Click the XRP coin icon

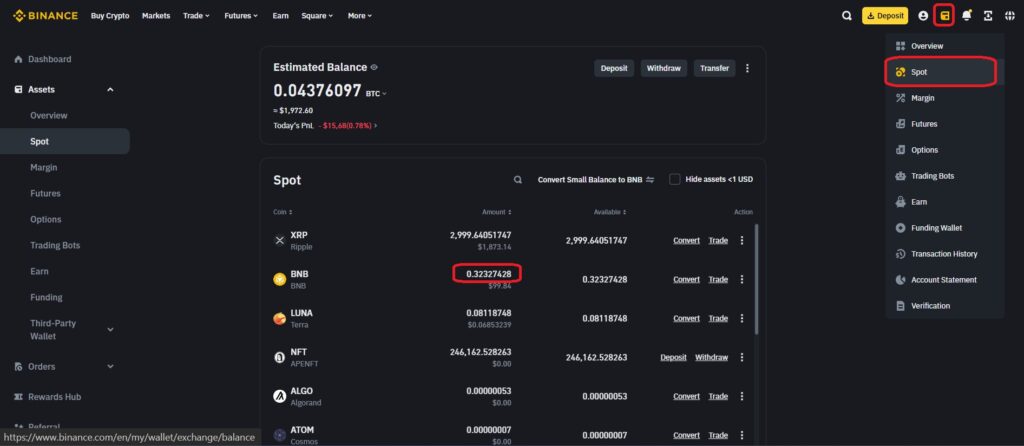pos(280,240)
